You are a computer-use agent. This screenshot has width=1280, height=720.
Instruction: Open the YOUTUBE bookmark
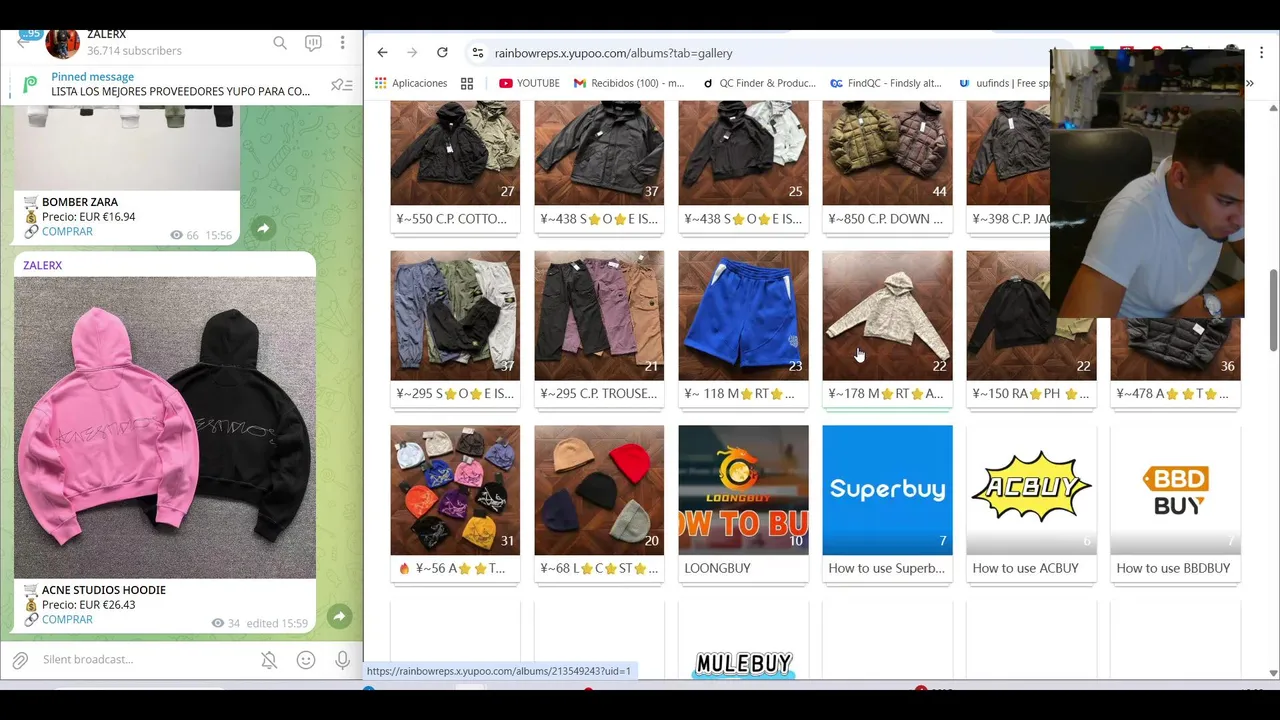click(529, 83)
